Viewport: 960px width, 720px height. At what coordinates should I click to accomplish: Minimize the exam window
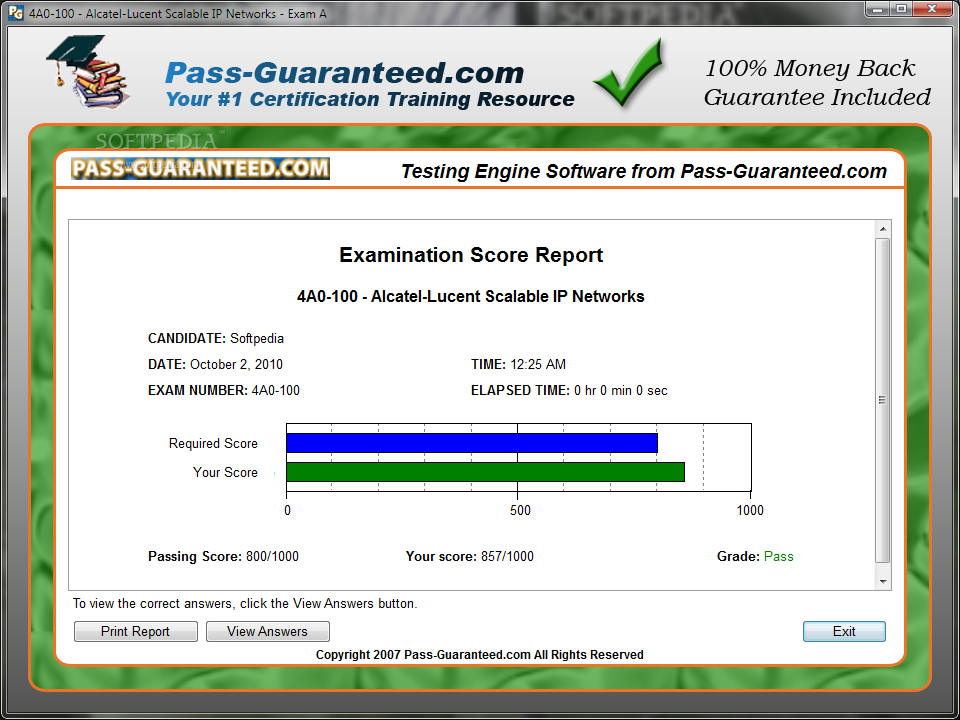[877, 9]
